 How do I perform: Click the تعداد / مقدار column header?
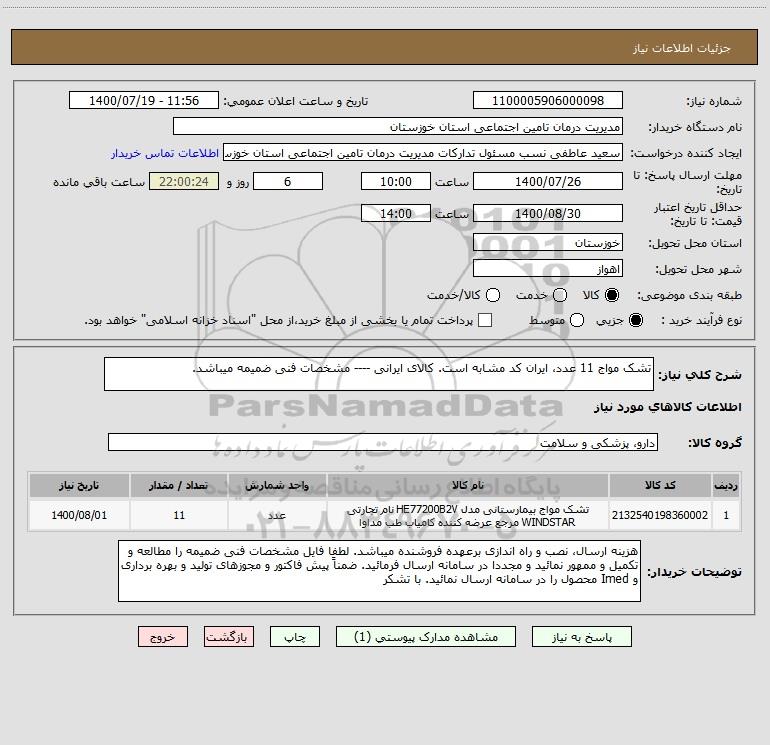tap(179, 485)
